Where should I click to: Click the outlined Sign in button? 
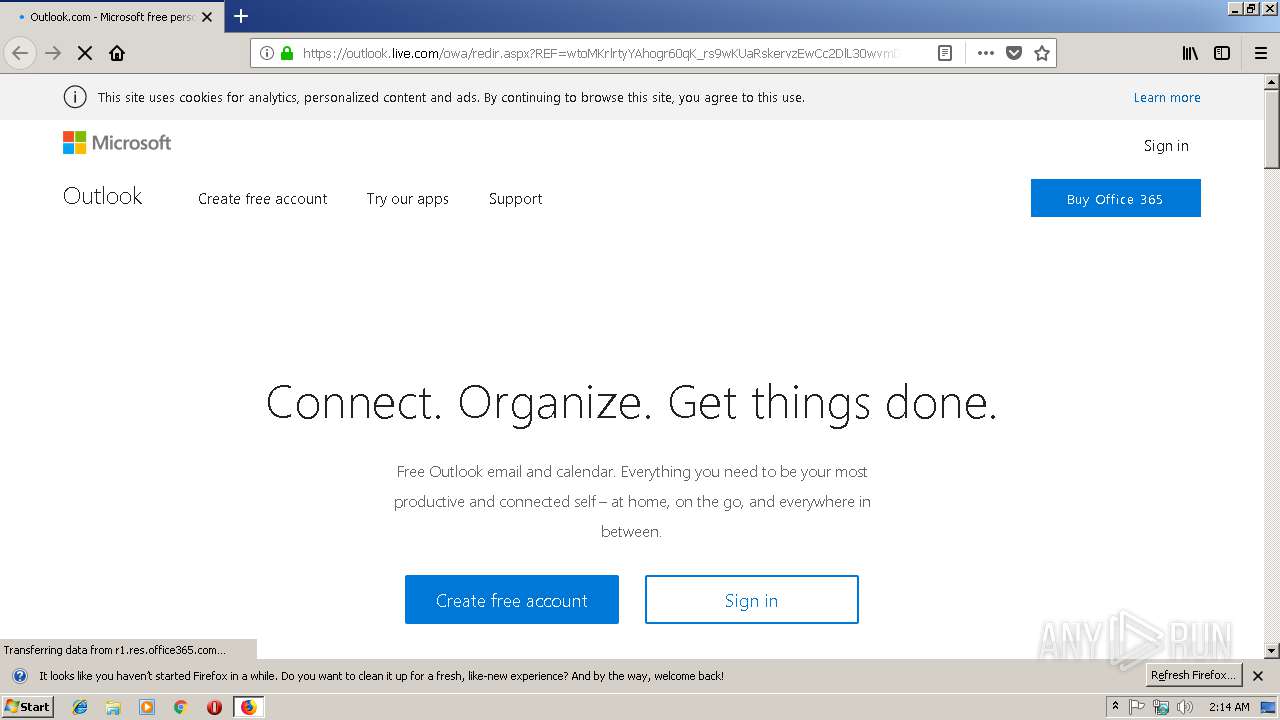(x=752, y=600)
